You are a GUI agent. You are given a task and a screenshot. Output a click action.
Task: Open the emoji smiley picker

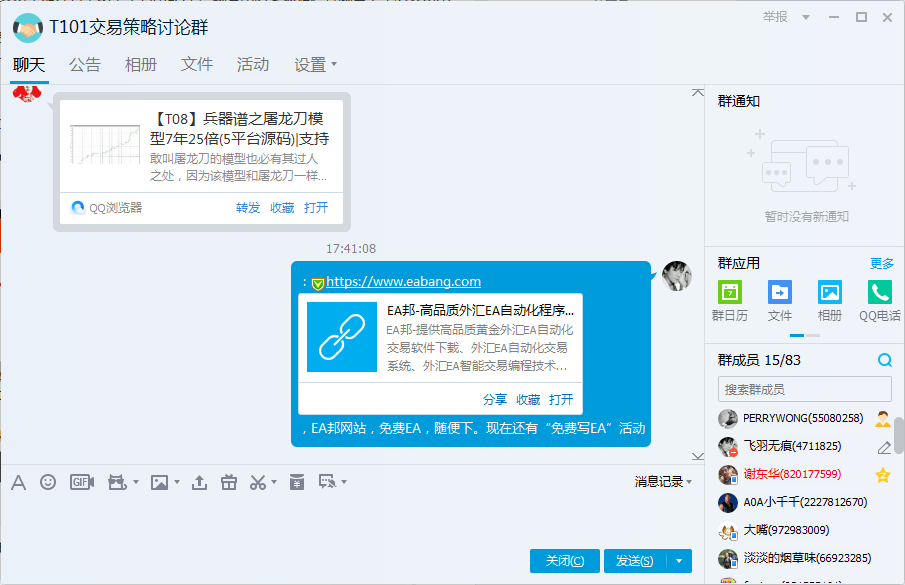click(48, 482)
